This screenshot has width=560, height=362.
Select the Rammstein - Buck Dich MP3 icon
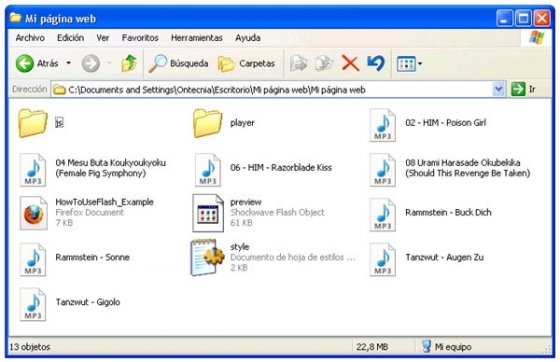(x=382, y=215)
